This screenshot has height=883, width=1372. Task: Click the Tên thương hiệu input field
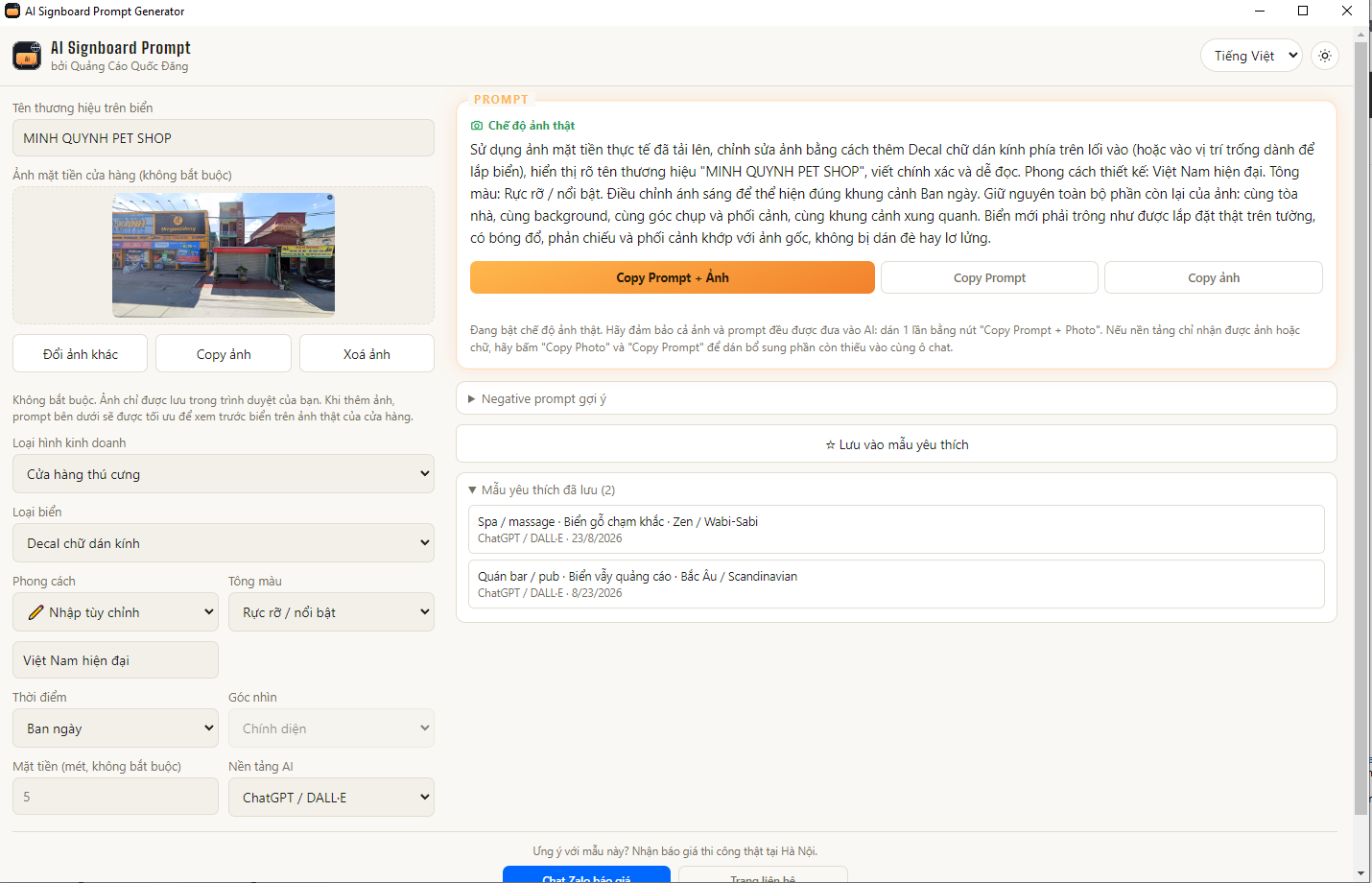[224, 138]
